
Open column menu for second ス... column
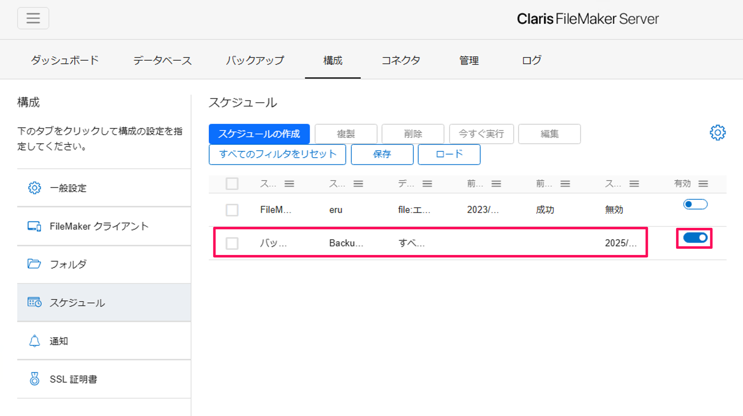358,184
